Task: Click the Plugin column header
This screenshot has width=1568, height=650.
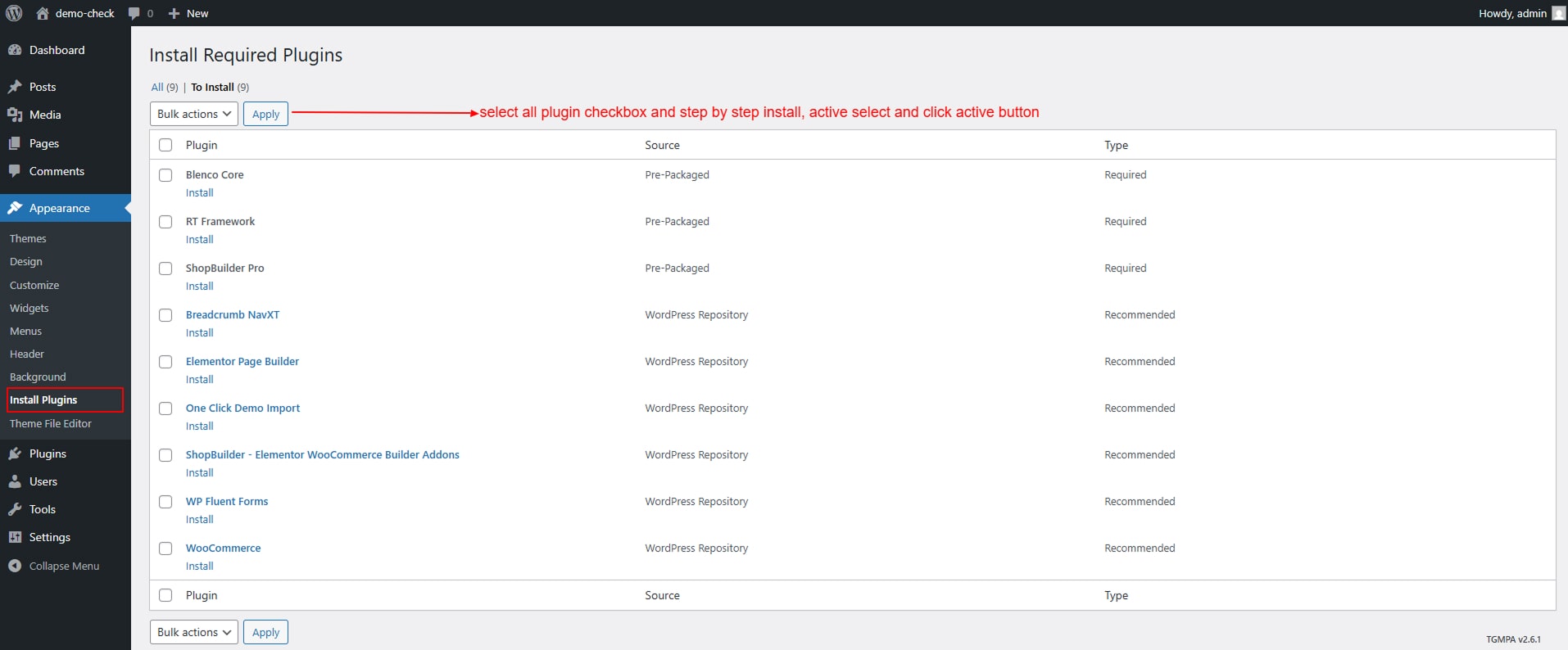Action: tap(202, 145)
